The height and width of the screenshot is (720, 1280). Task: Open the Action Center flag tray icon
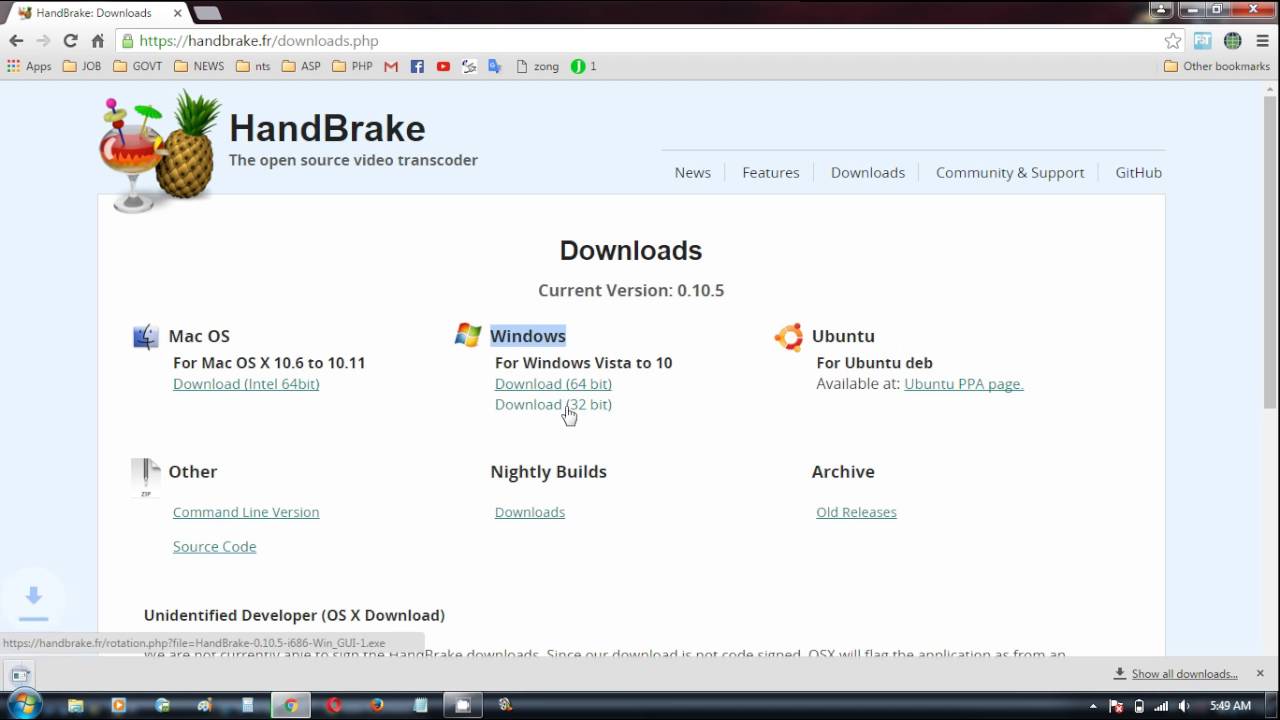1117,706
